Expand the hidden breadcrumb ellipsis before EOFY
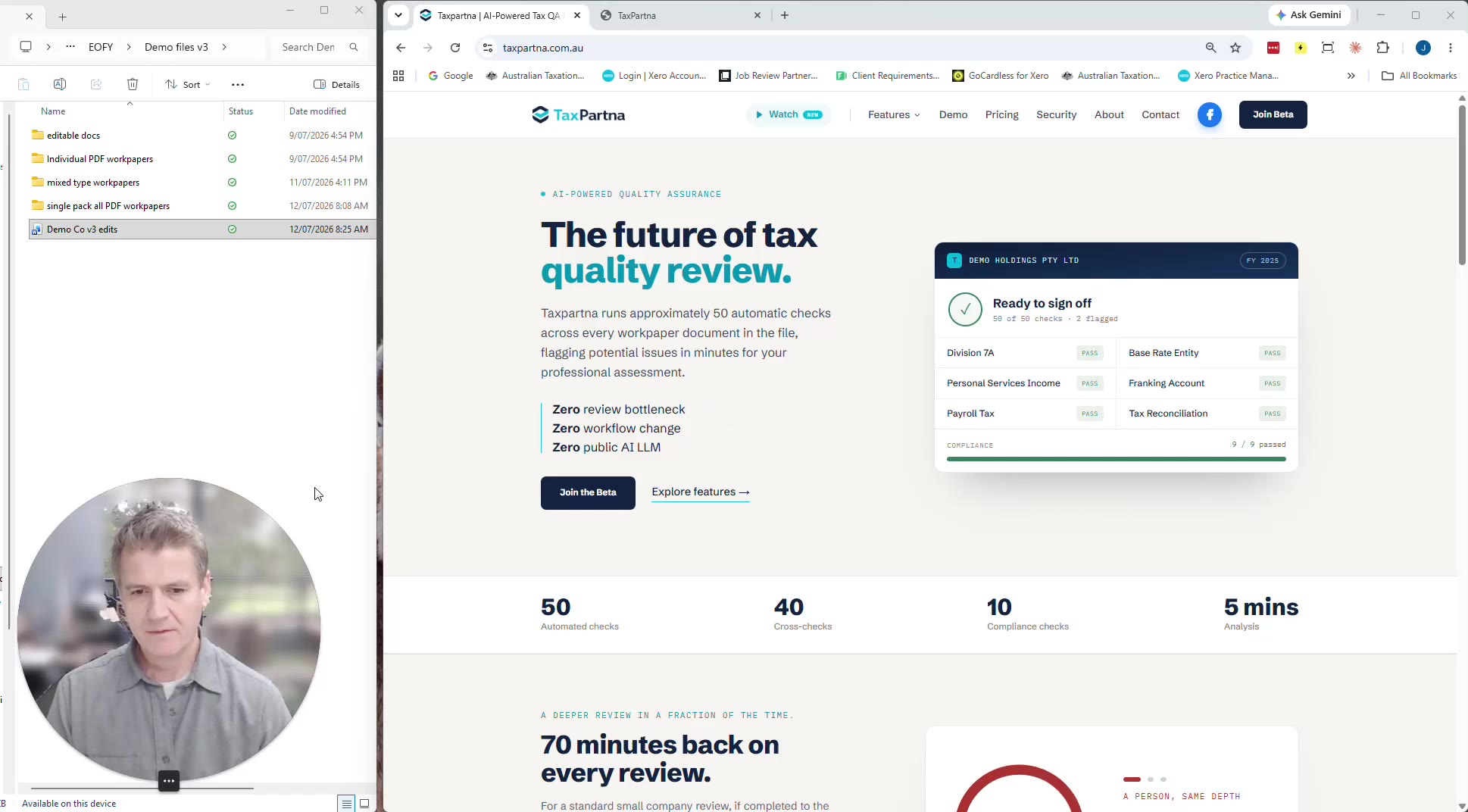This screenshot has width=1468, height=812. coord(70,47)
